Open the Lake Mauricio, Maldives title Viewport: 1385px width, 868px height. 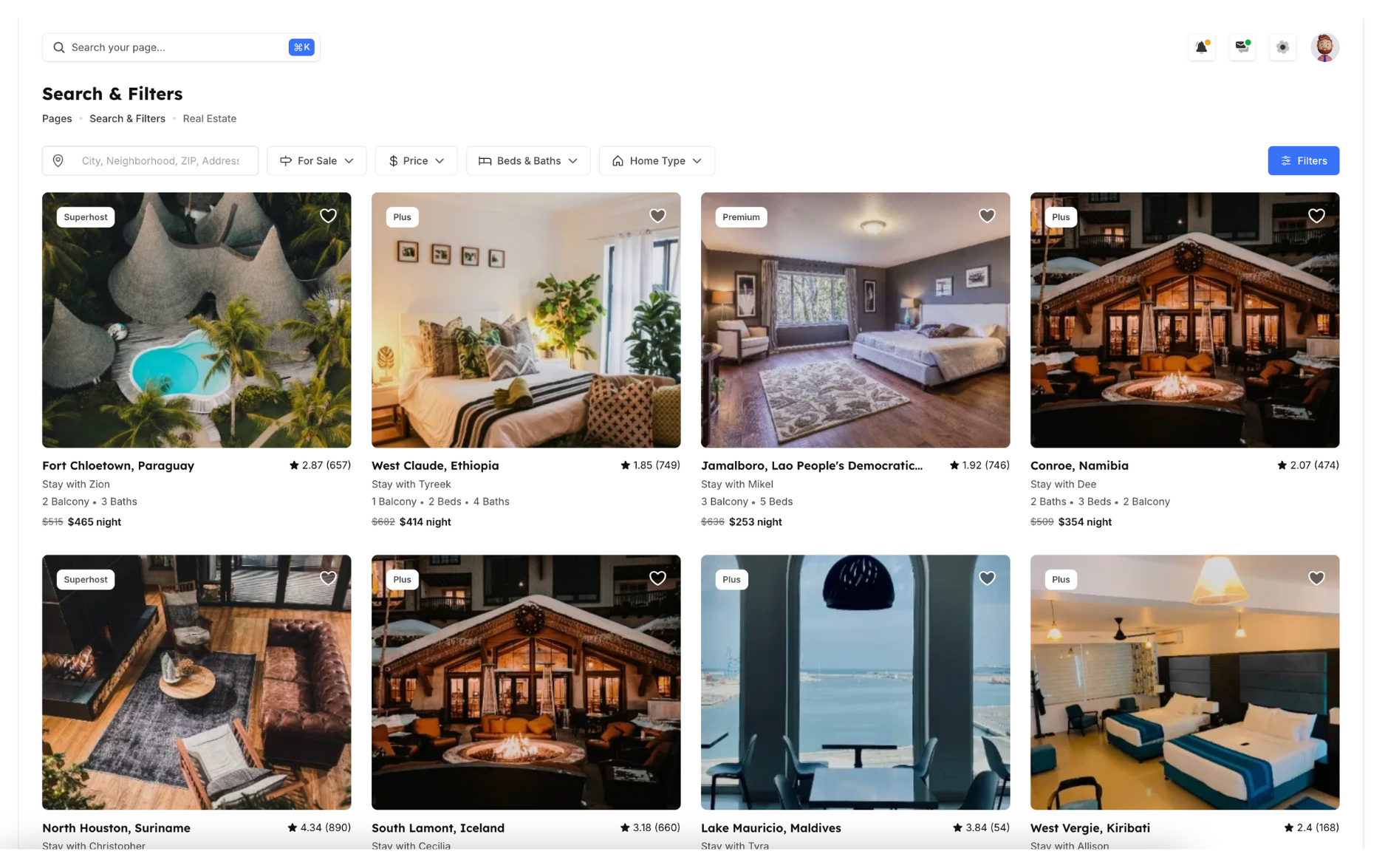[771, 828]
